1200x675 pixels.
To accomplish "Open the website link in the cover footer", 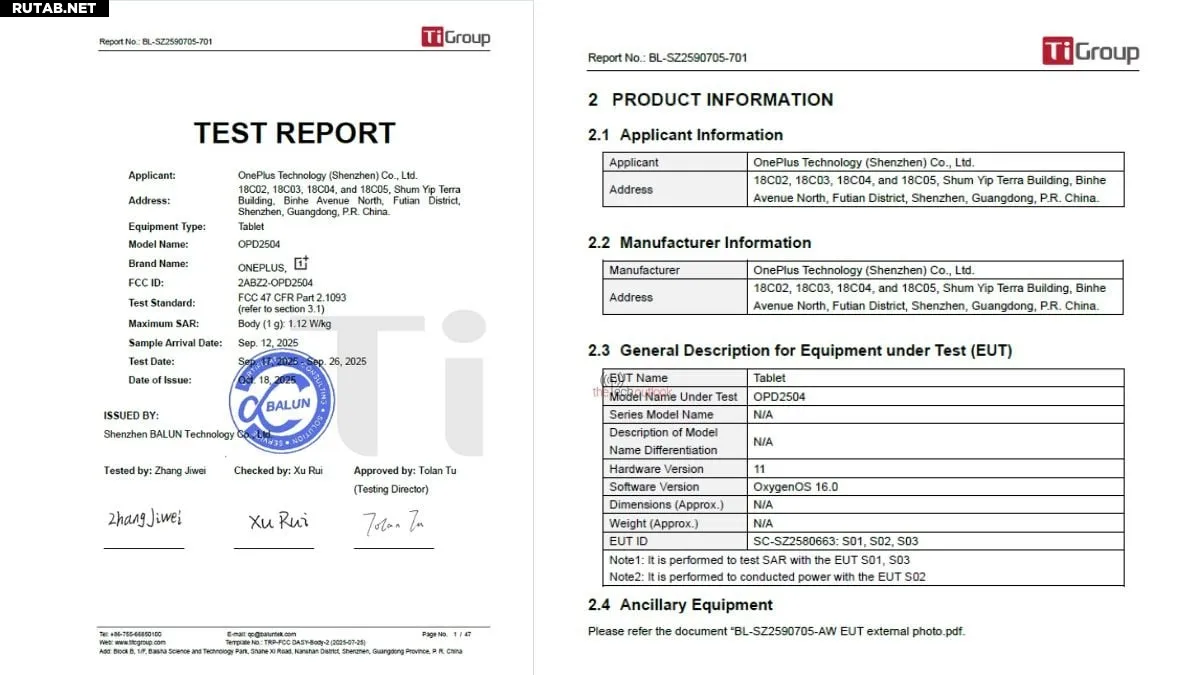I will pyautogui.click(x=138, y=642).
